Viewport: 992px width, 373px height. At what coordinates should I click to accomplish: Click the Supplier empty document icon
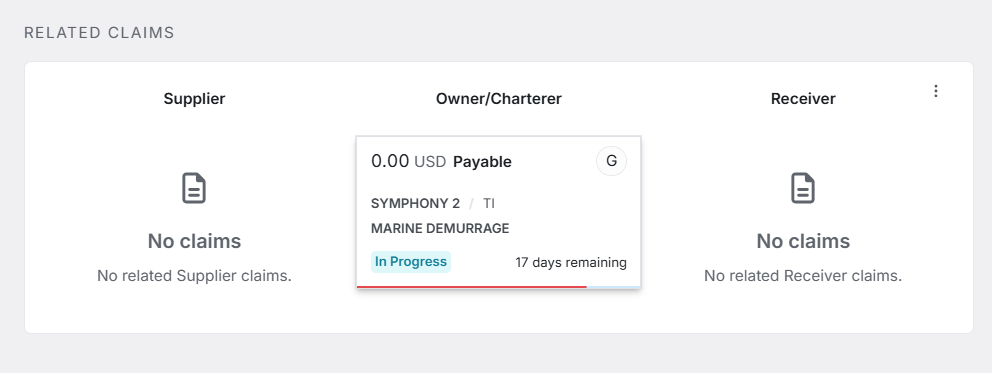[x=194, y=188]
